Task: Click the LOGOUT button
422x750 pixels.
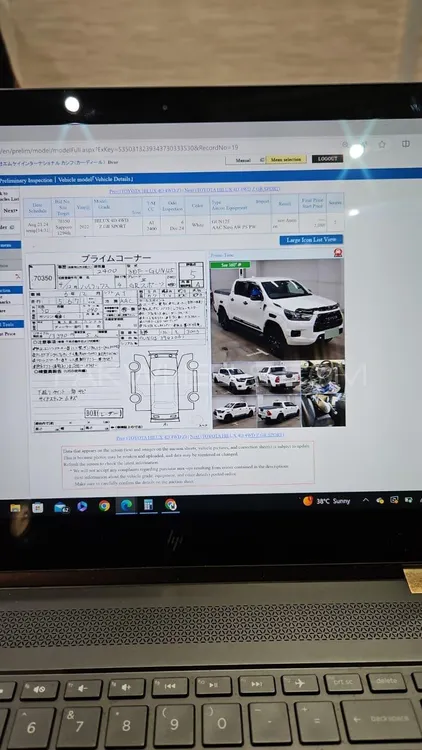Action: (x=327, y=159)
